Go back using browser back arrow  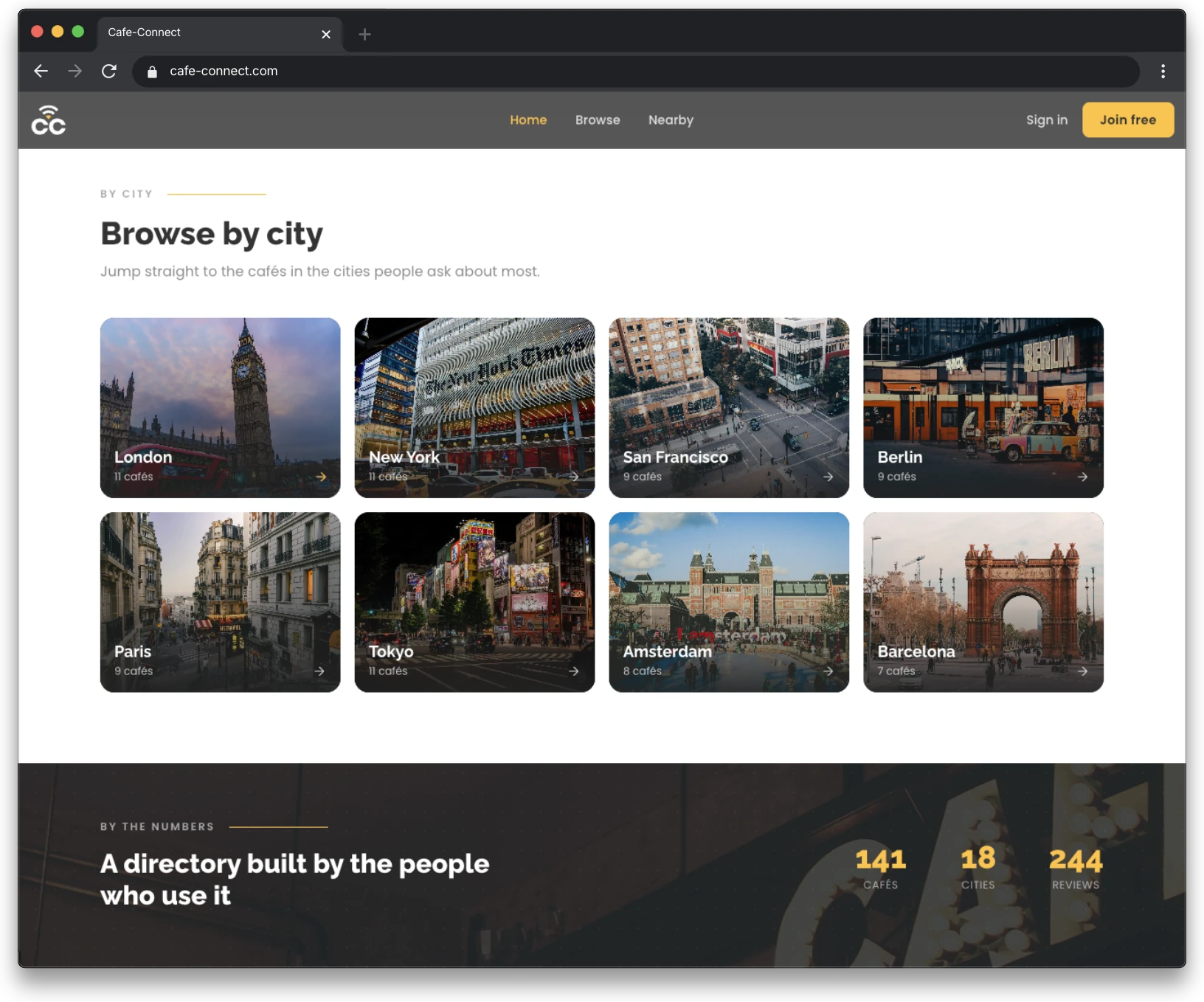pyautogui.click(x=41, y=71)
